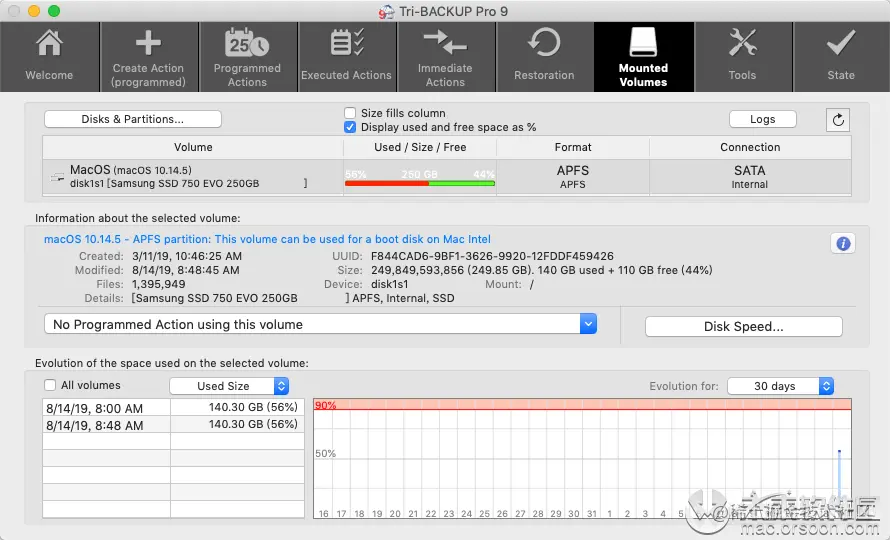The width and height of the screenshot is (890, 540).
Task: Click the Tri-BACKUP title bar app icon
Action: [387, 11]
